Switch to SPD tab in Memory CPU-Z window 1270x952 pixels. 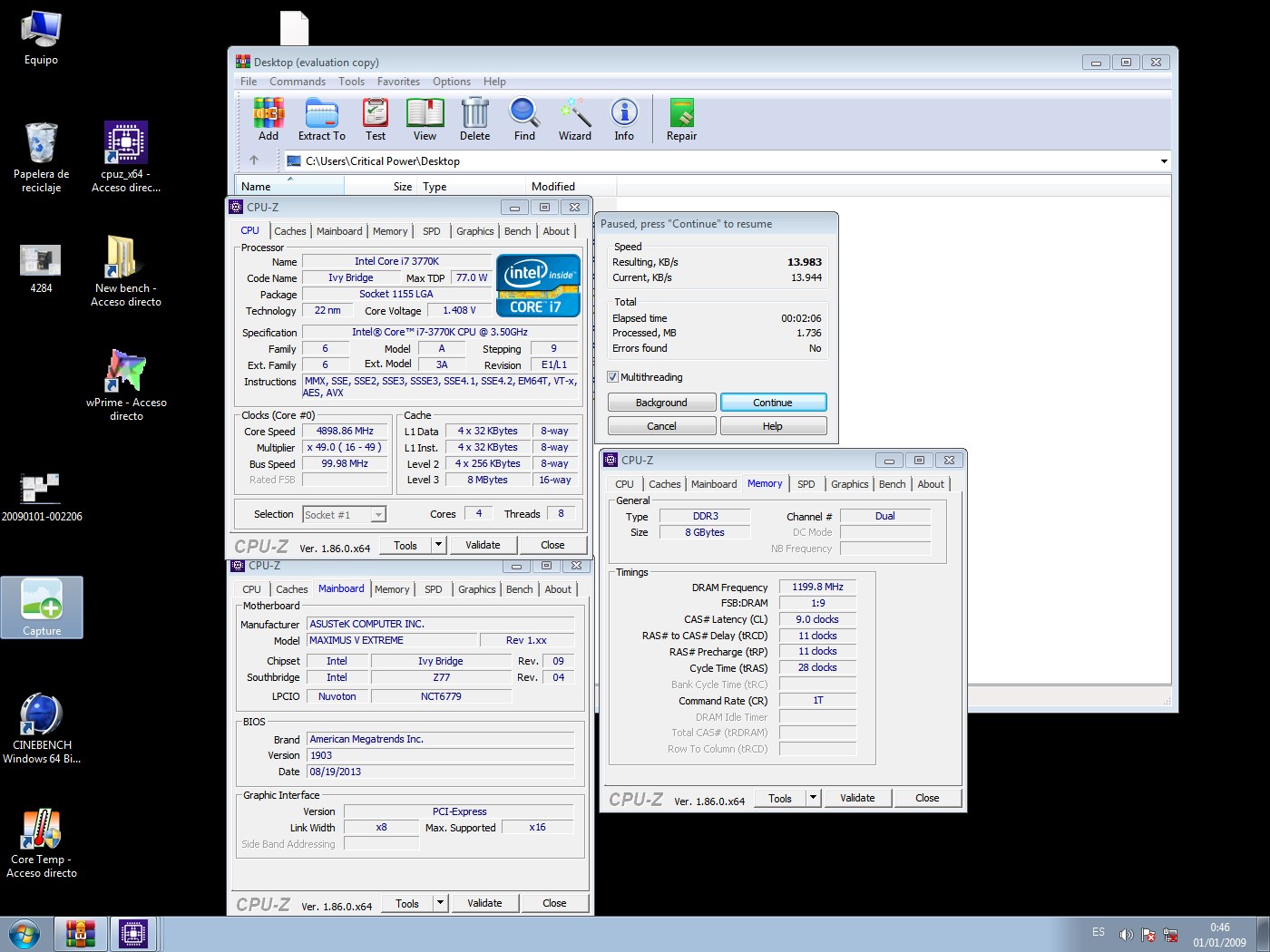point(806,484)
